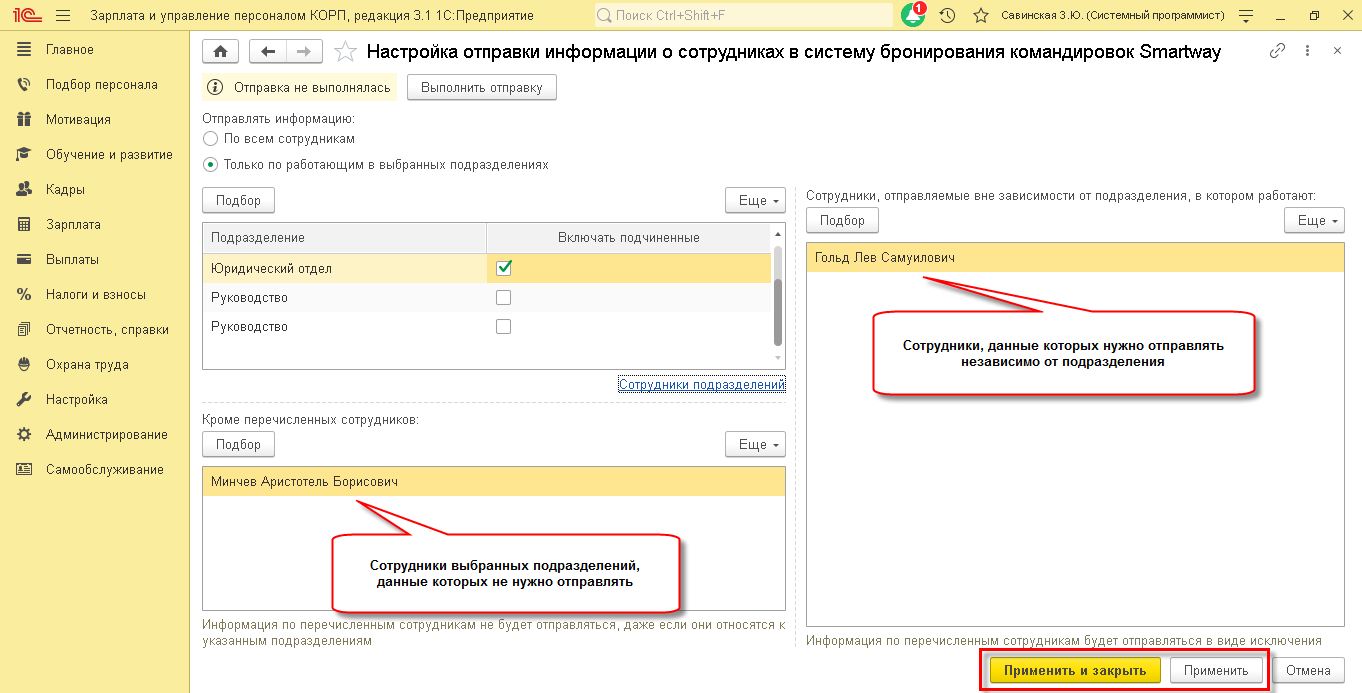Uncheck subordinate inclusion for Юридический отдел
1362x693 pixels.
pos(504,268)
